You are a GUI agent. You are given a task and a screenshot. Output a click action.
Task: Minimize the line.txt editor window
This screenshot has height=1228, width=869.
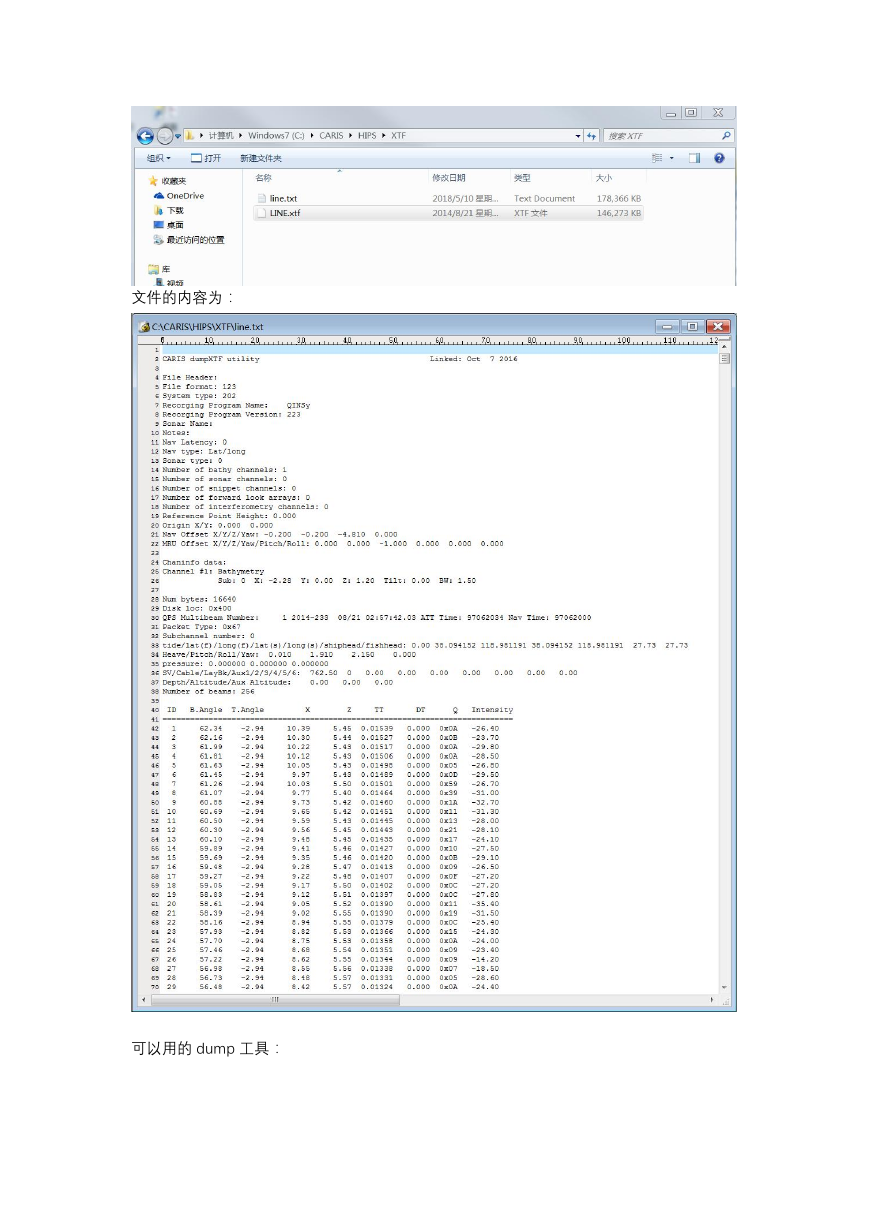pyautogui.click(x=667, y=326)
